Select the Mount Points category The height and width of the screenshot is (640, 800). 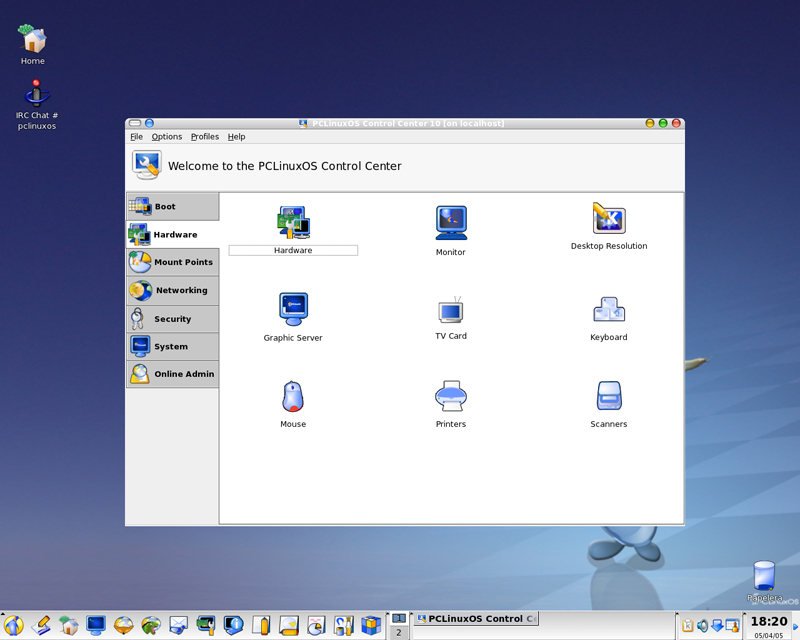[x=172, y=262]
